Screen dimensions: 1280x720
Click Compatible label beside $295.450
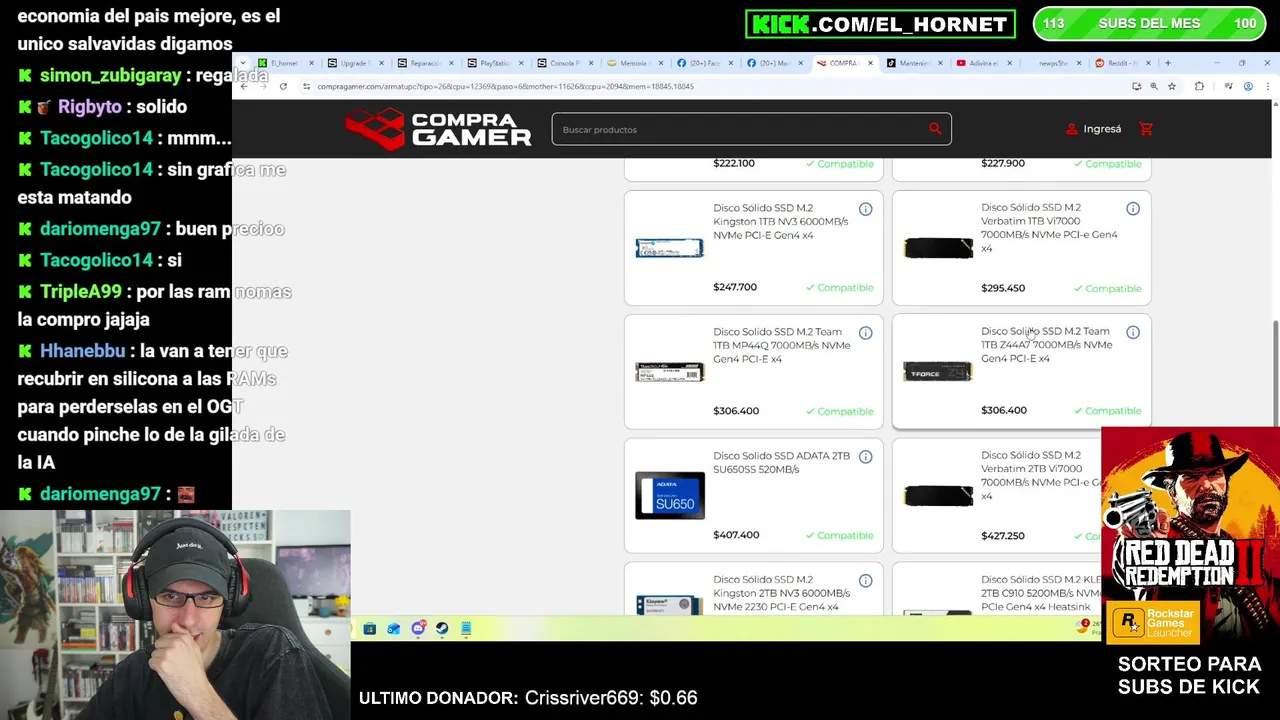point(1108,289)
